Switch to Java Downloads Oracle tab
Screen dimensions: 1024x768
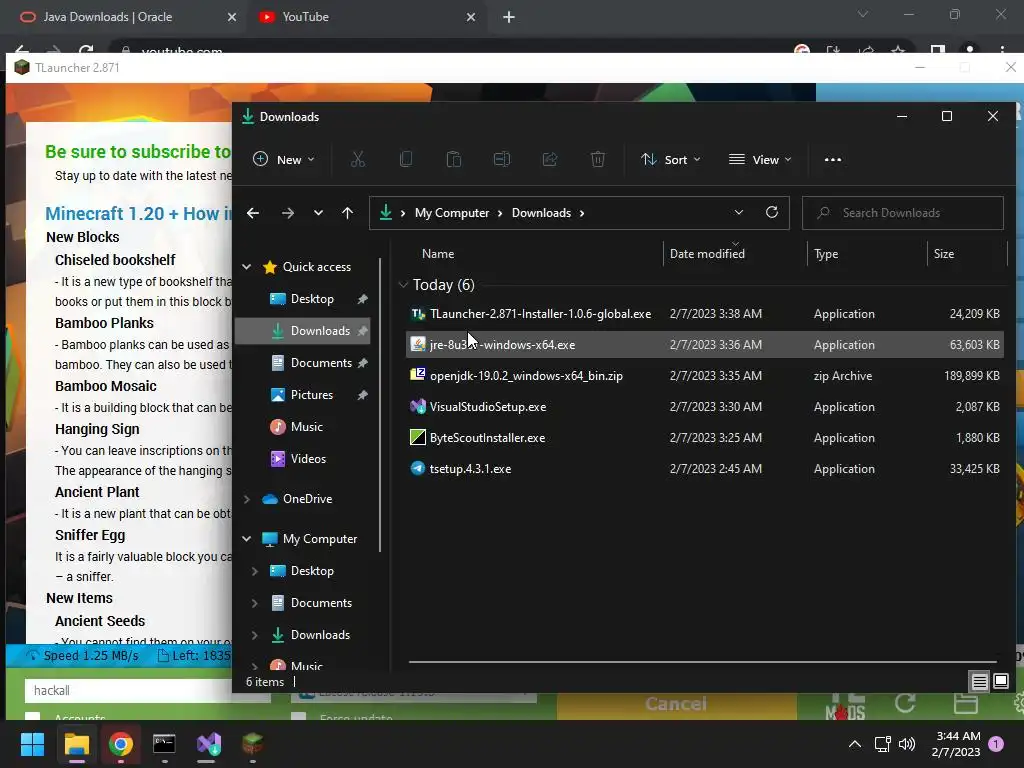(108, 17)
